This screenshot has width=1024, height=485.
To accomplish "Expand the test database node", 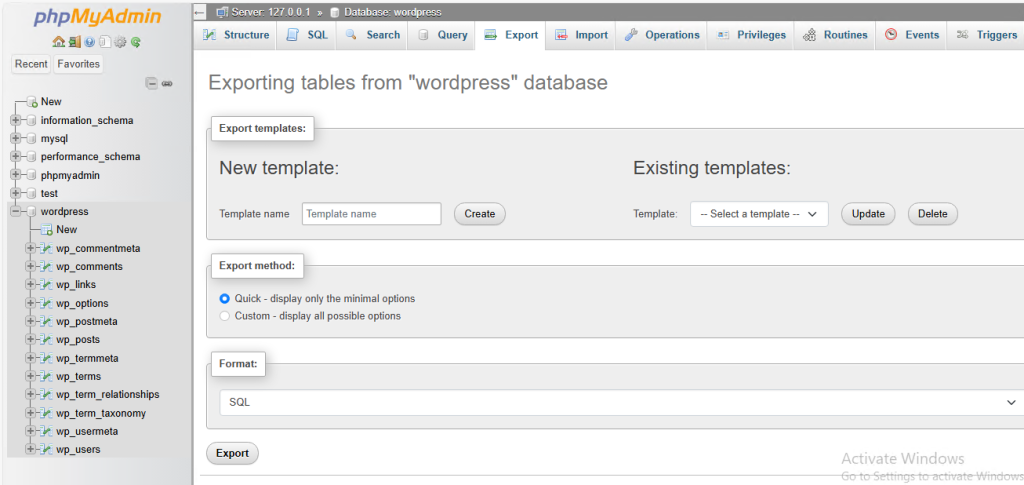I will [15, 193].
